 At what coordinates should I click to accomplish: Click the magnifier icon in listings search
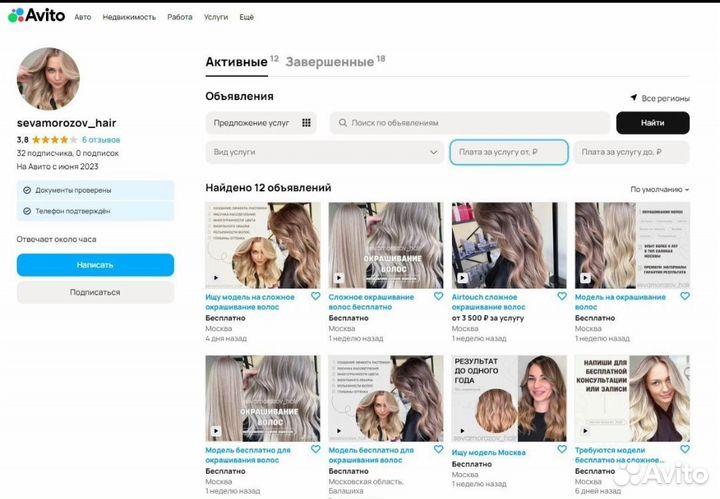click(x=343, y=123)
